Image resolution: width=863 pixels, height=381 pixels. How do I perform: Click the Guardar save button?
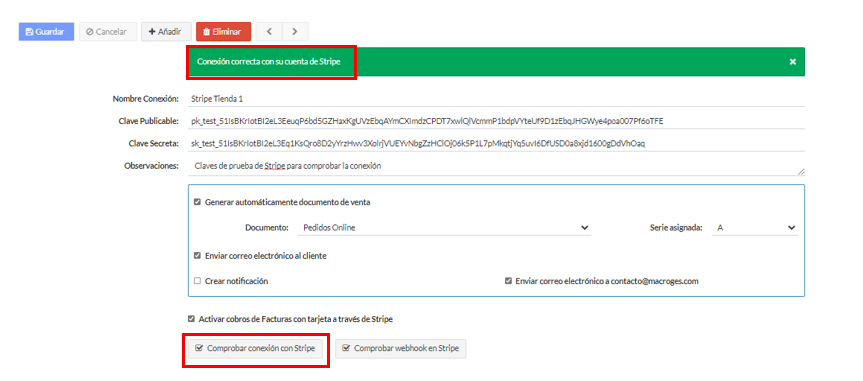(x=46, y=32)
